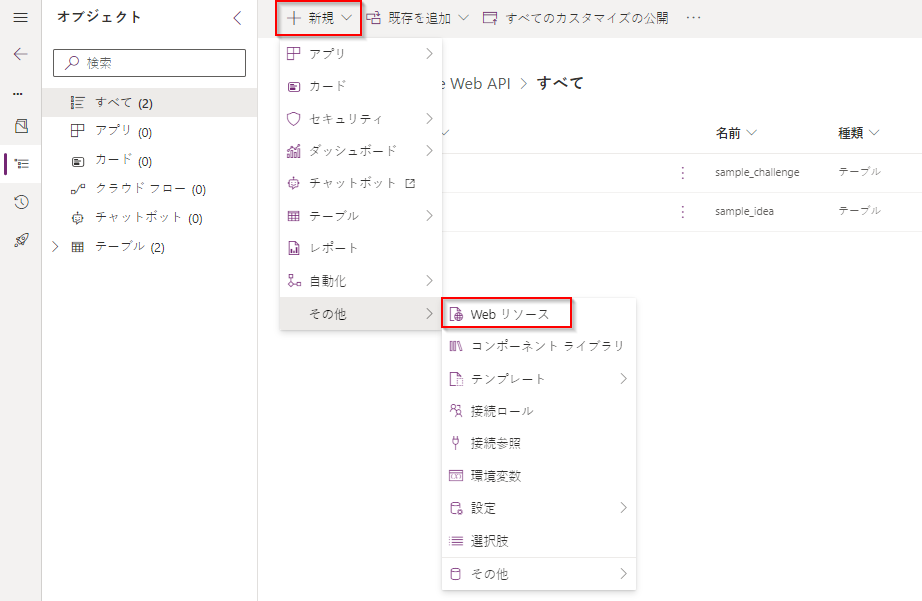
Task: Click the すべて breadcrumb heading
Action: 560,84
